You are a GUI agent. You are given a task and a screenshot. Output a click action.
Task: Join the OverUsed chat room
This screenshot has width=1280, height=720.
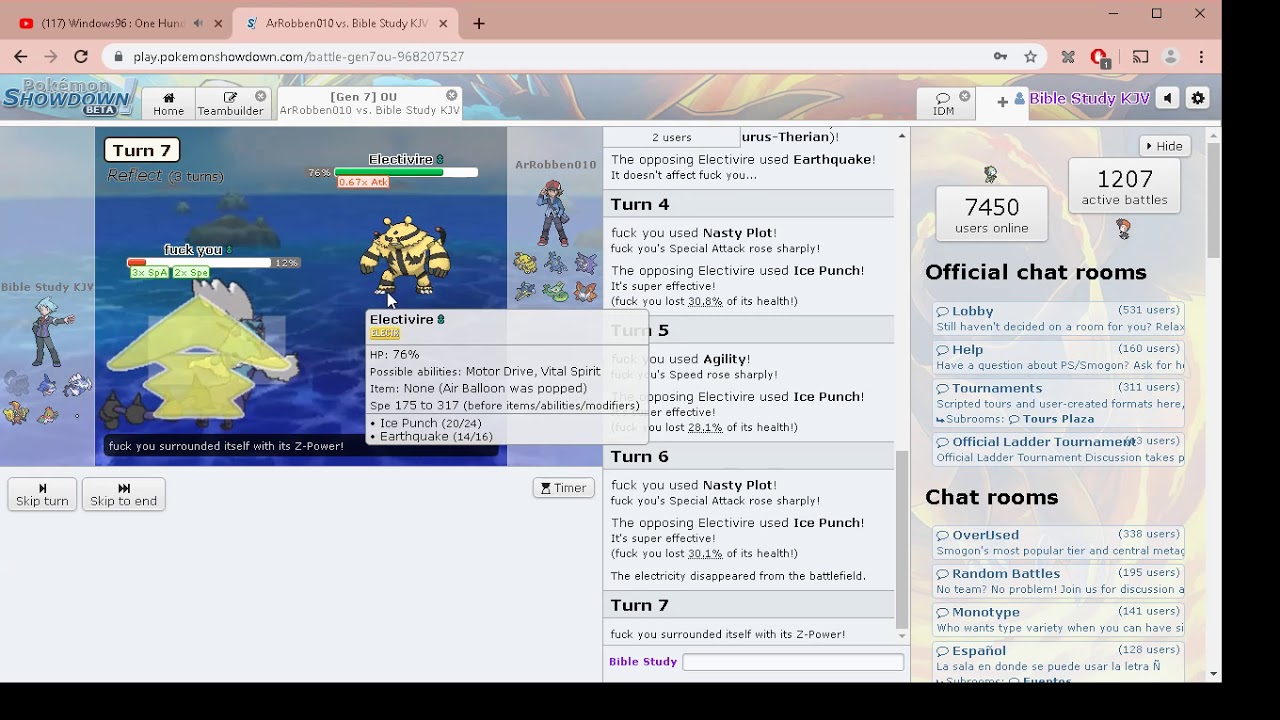pos(1058,542)
